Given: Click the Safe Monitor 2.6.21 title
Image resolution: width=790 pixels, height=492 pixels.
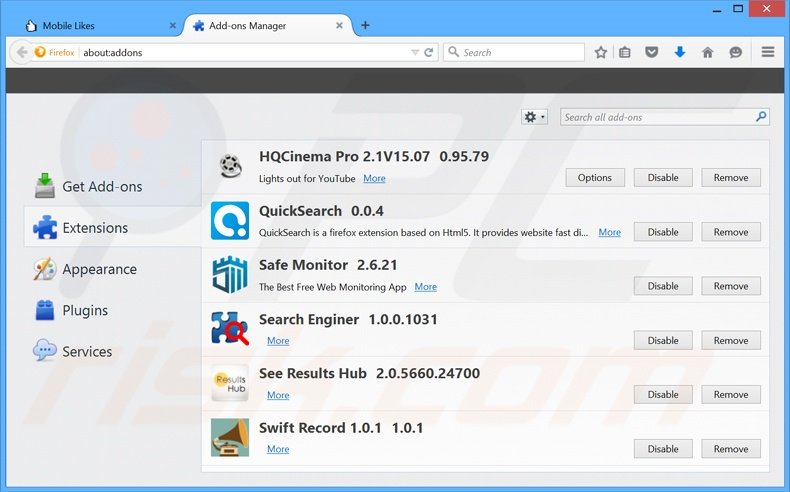Looking at the screenshot, I should 328,265.
